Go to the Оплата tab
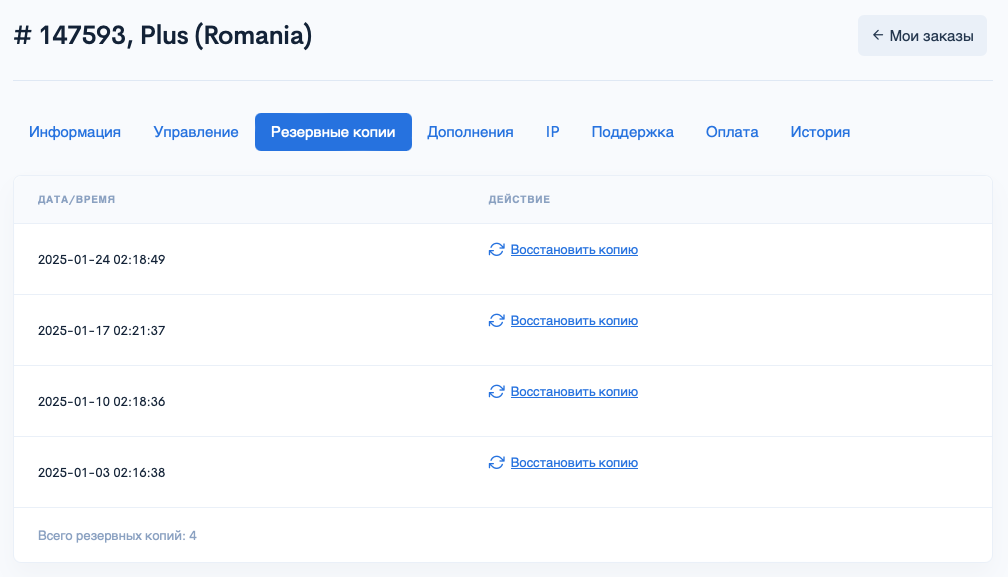Viewport: 1008px width, 577px height. pyautogui.click(x=732, y=132)
